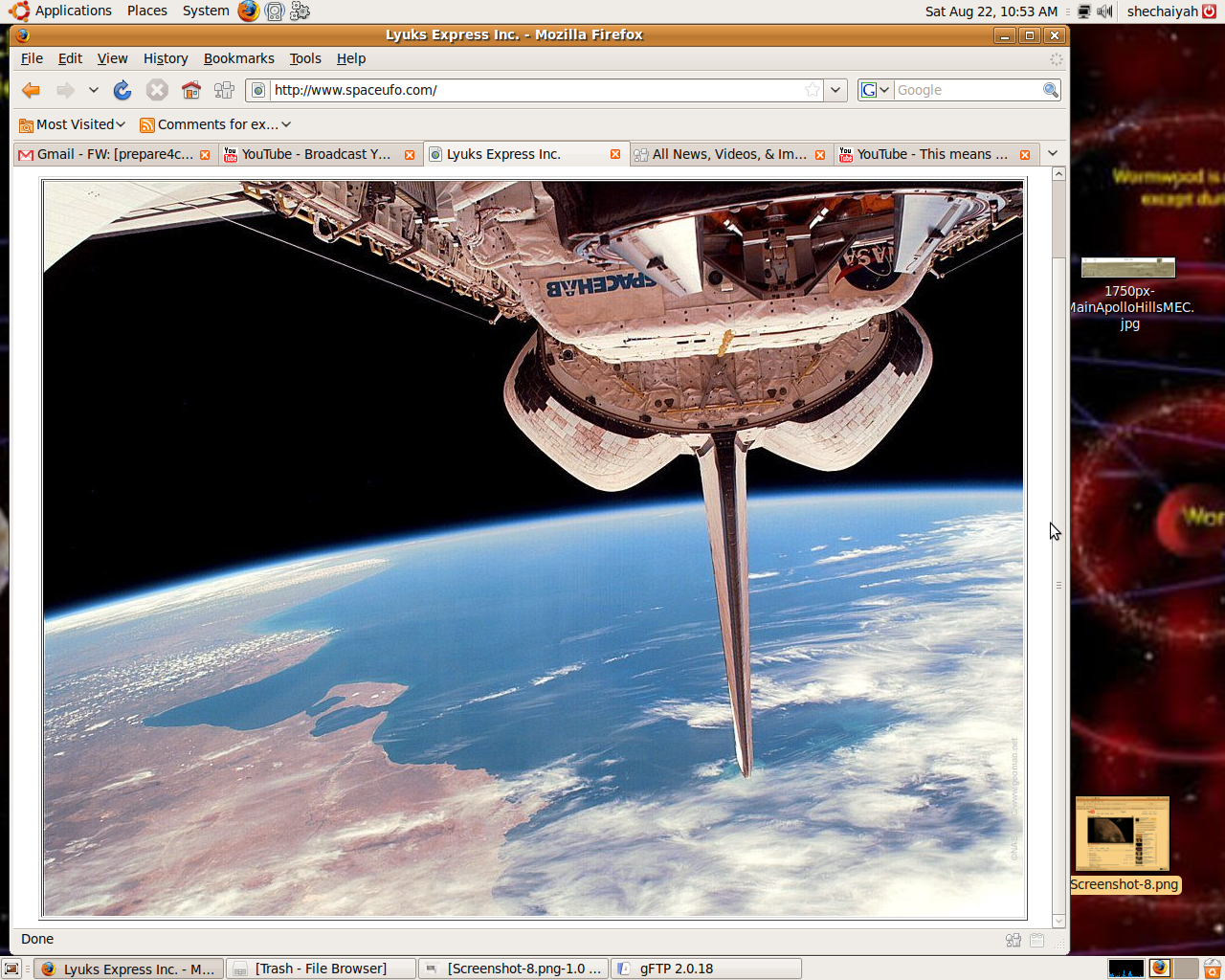Open the Most Visited bookmarks folder
This screenshot has height=980, width=1225.
(x=73, y=124)
